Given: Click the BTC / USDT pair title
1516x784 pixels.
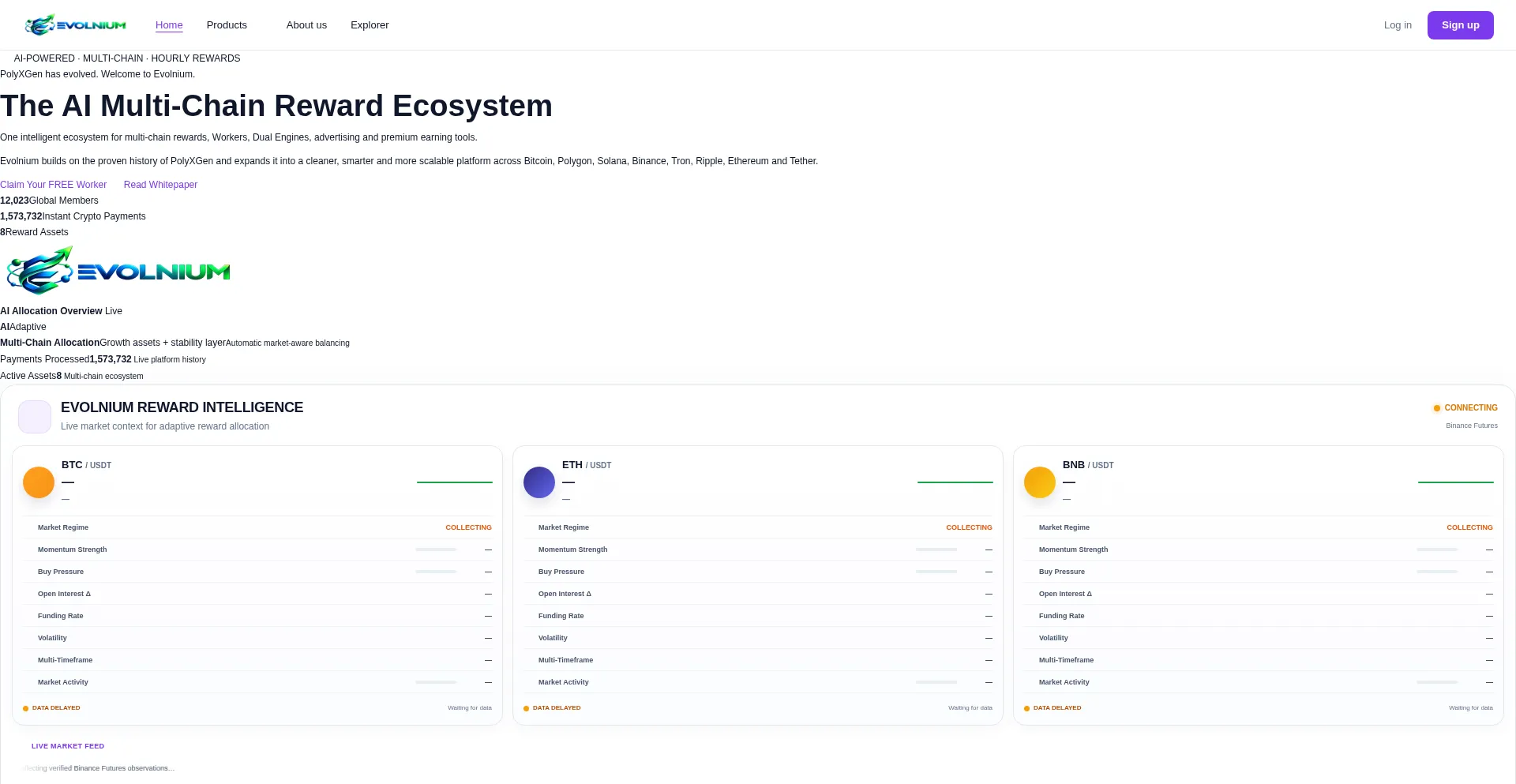Looking at the screenshot, I should click(86, 465).
